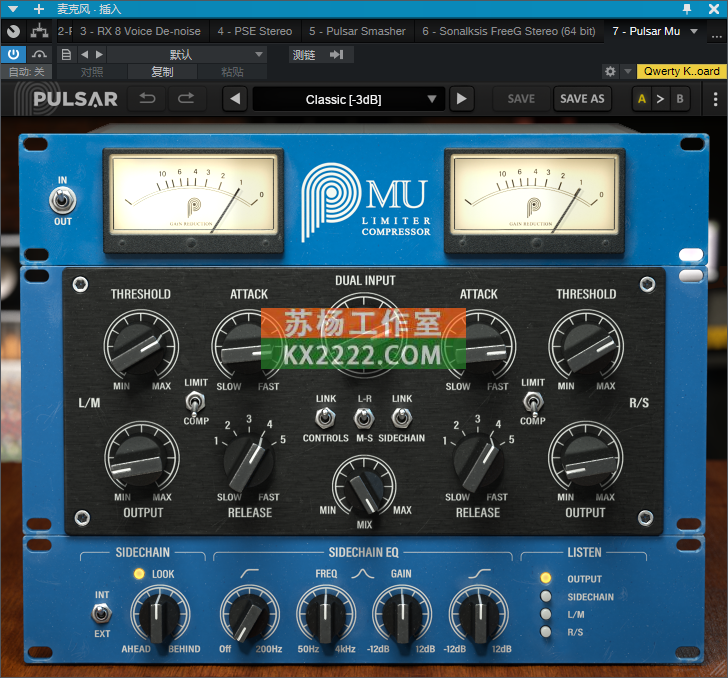Flip the L/M LIMIT/COMP switch
Image resolution: width=728 pixels, height=678 pixels.
195,402
